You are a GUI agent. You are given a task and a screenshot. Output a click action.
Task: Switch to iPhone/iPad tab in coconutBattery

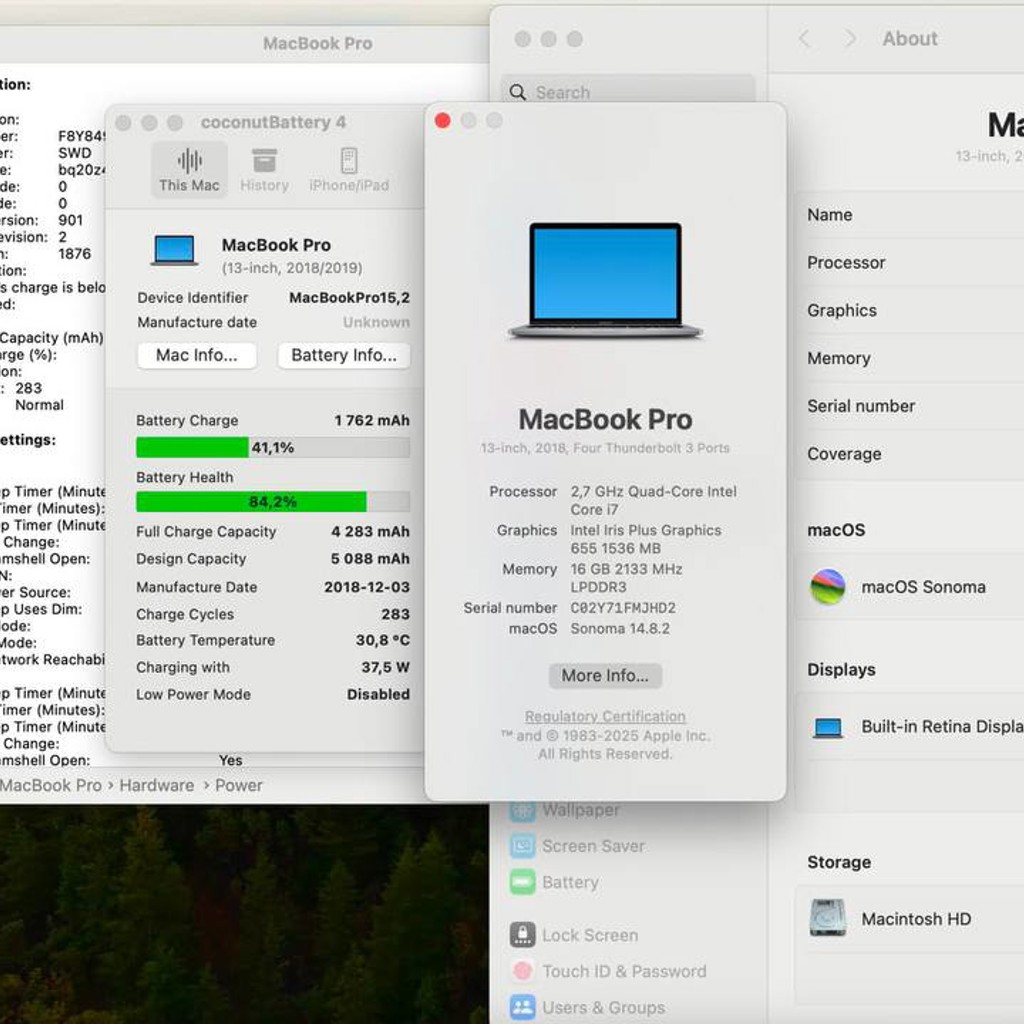(349, 170)
